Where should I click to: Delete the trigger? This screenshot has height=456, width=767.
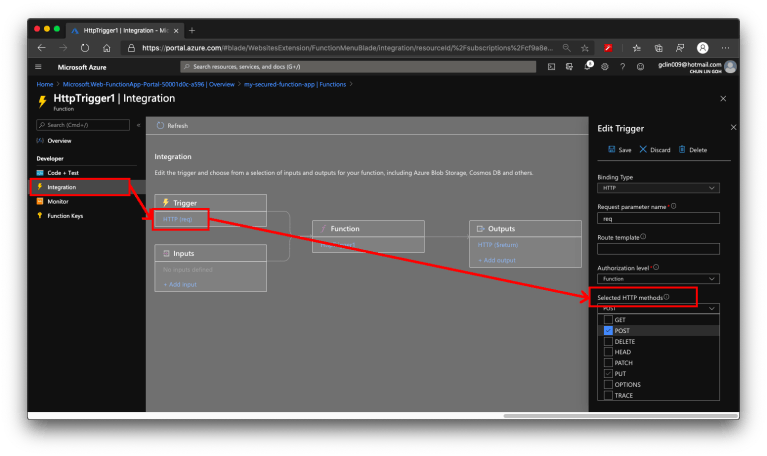(x=693, y=150)
